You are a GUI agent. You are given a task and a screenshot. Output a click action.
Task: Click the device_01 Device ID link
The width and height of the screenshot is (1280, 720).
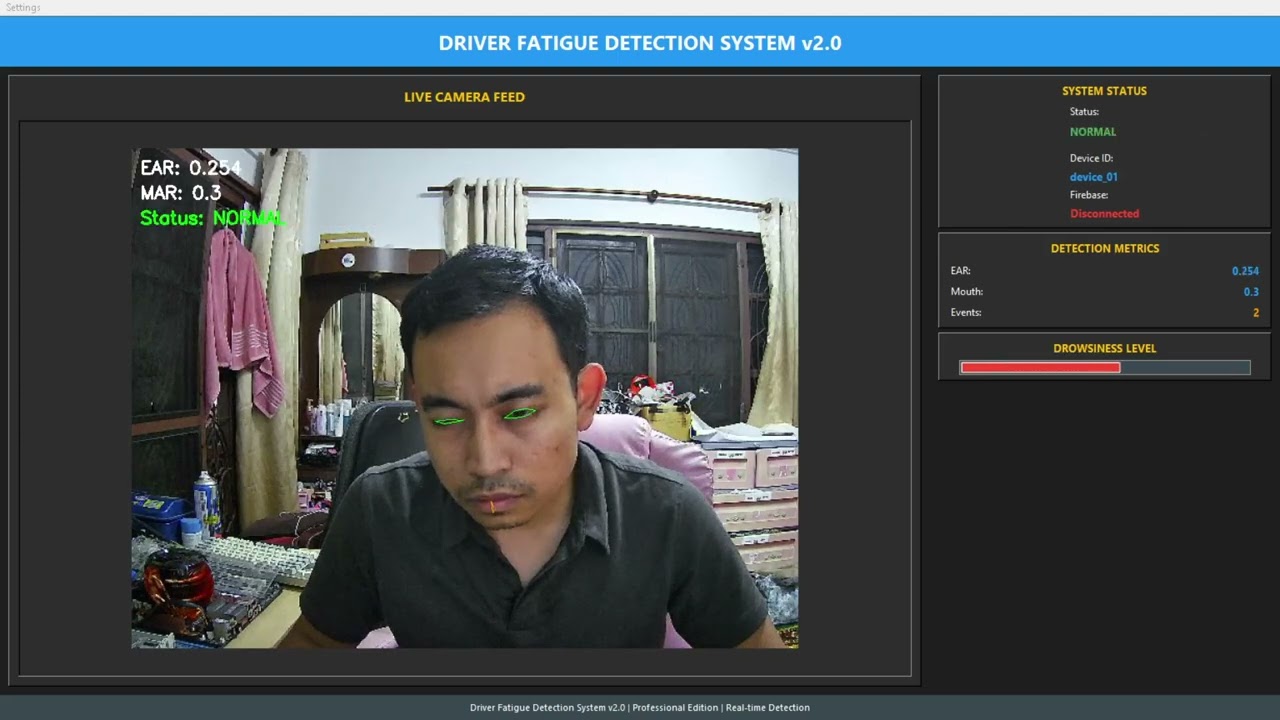(1093, 176)
